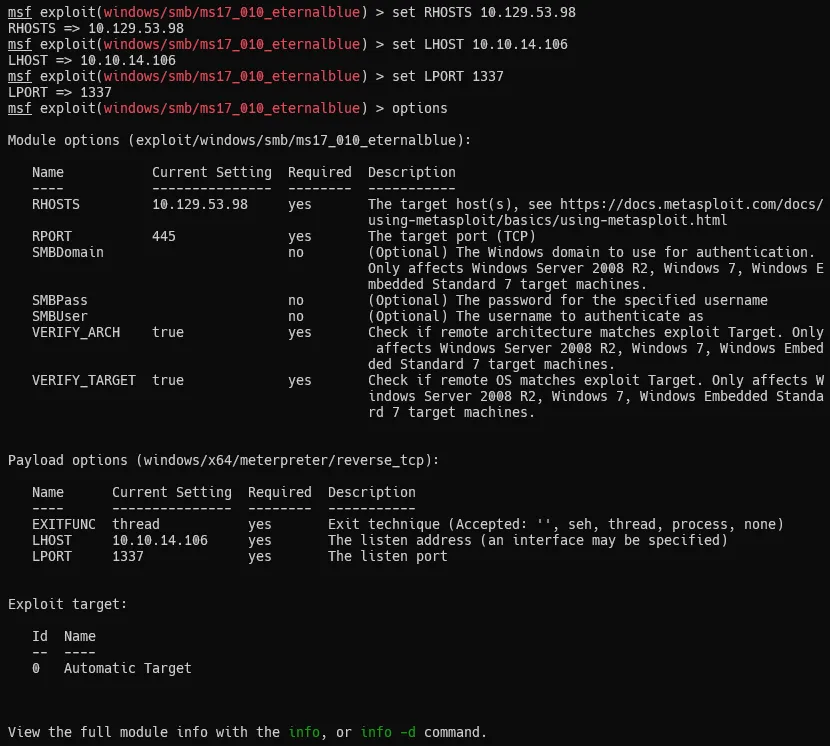
Task: Click the 'Module options' heading line
Action: pos(239,140)
